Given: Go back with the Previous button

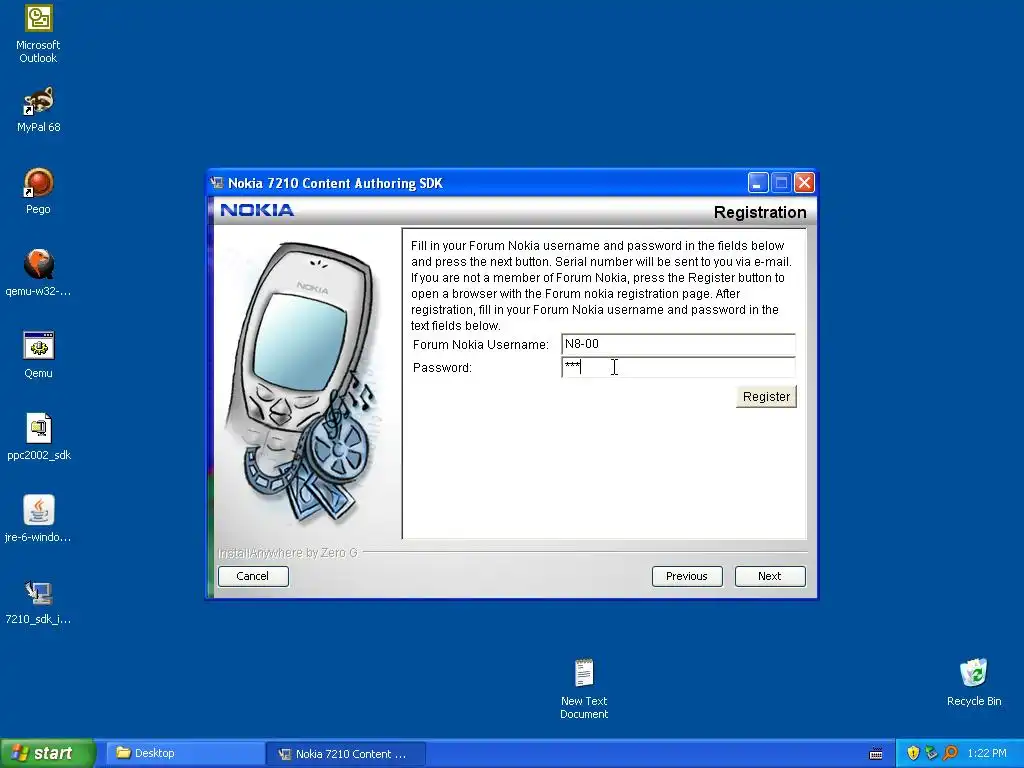Looking at the screenshot, I should point(687,576).
